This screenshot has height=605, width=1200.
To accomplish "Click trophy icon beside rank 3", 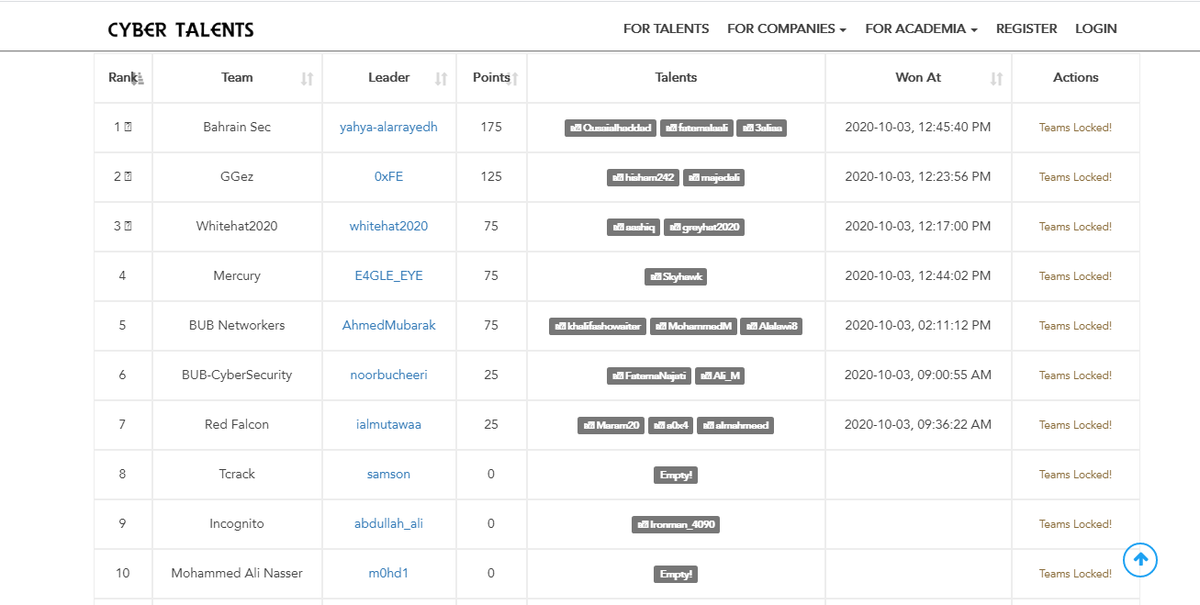I will tap(128, 226).
